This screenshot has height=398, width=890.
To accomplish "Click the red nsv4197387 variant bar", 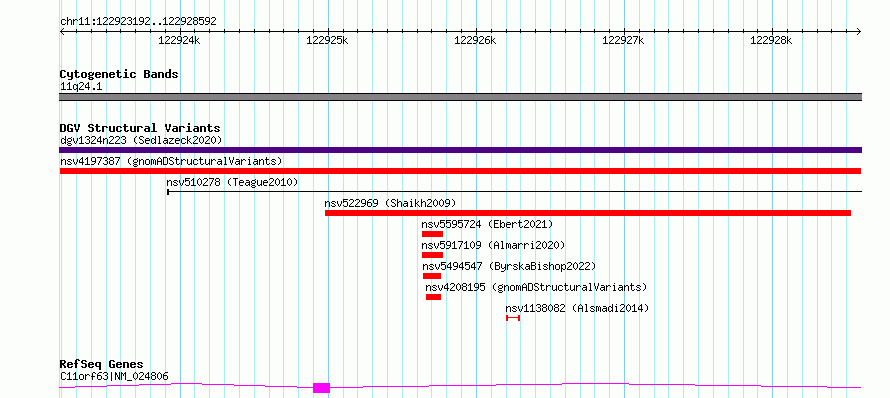I will pyautogui.click(x=460, y=171).
